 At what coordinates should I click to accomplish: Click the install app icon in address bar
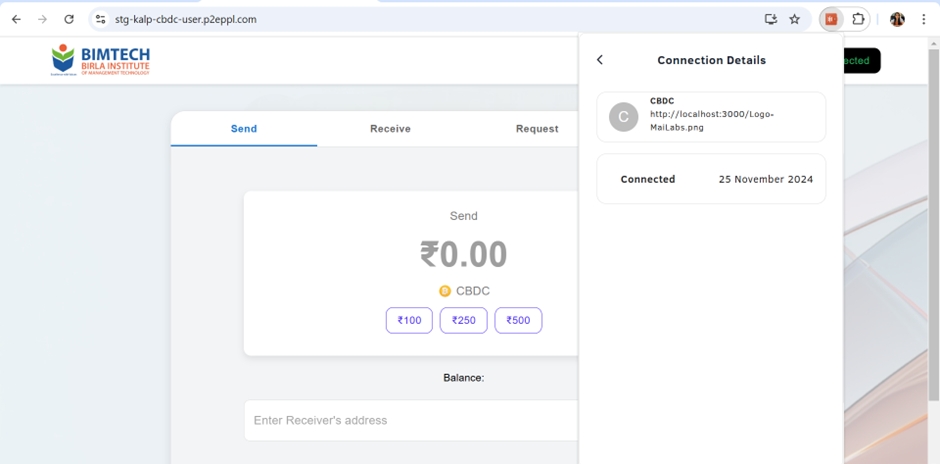point(770,19)
